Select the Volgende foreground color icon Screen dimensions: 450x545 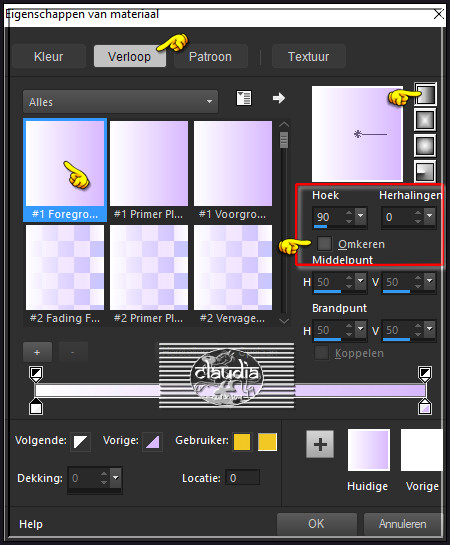coord(81,442)
